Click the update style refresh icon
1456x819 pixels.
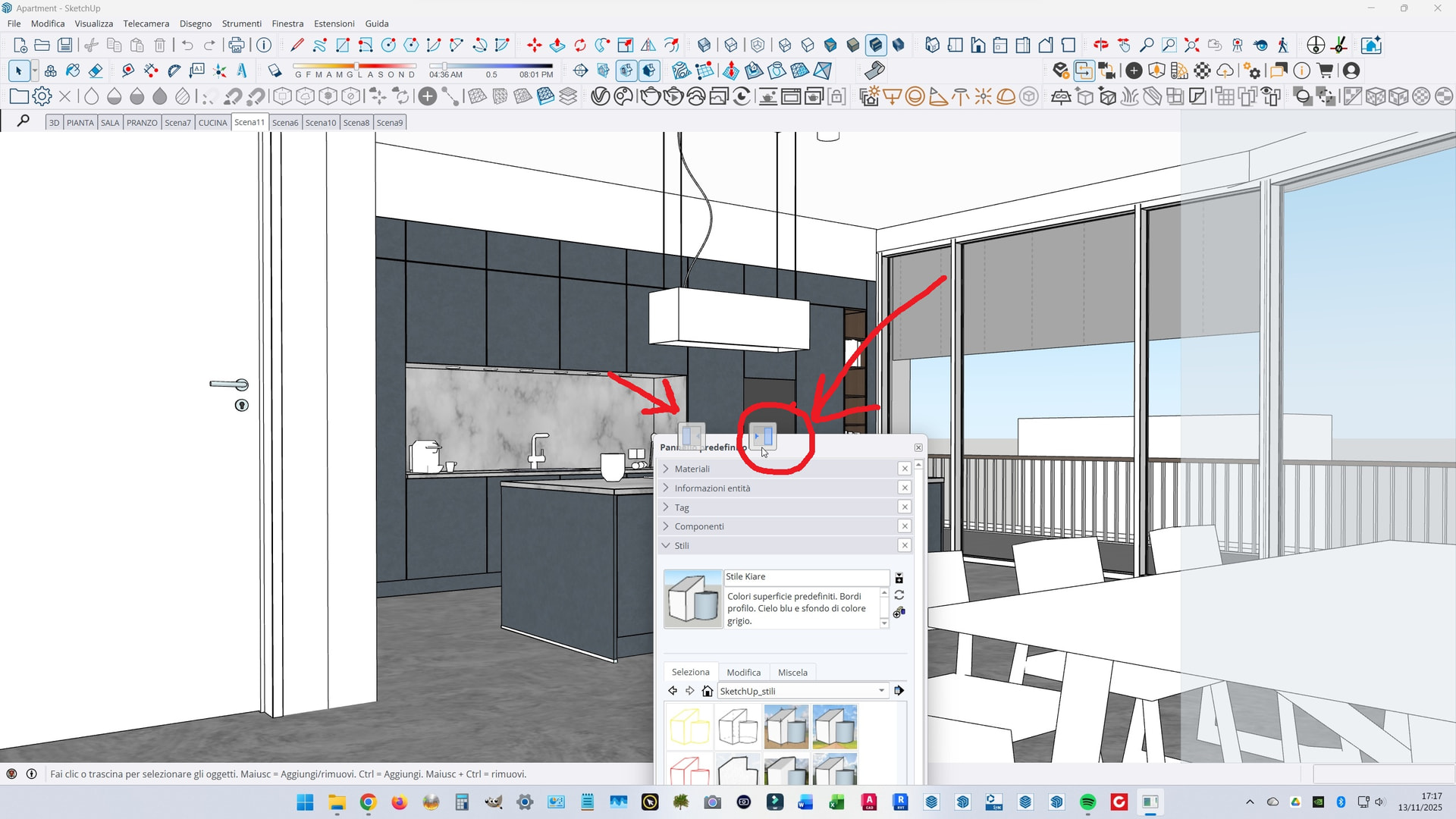click(899, 595)
